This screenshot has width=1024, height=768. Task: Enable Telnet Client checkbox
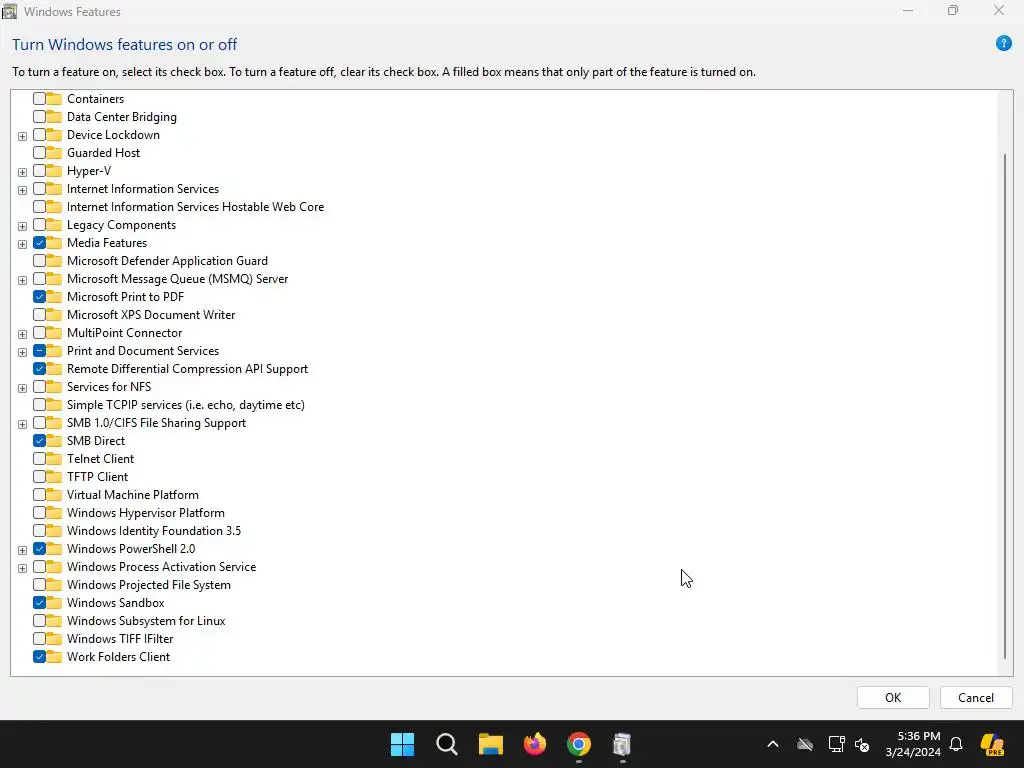[x=39, y=458]
